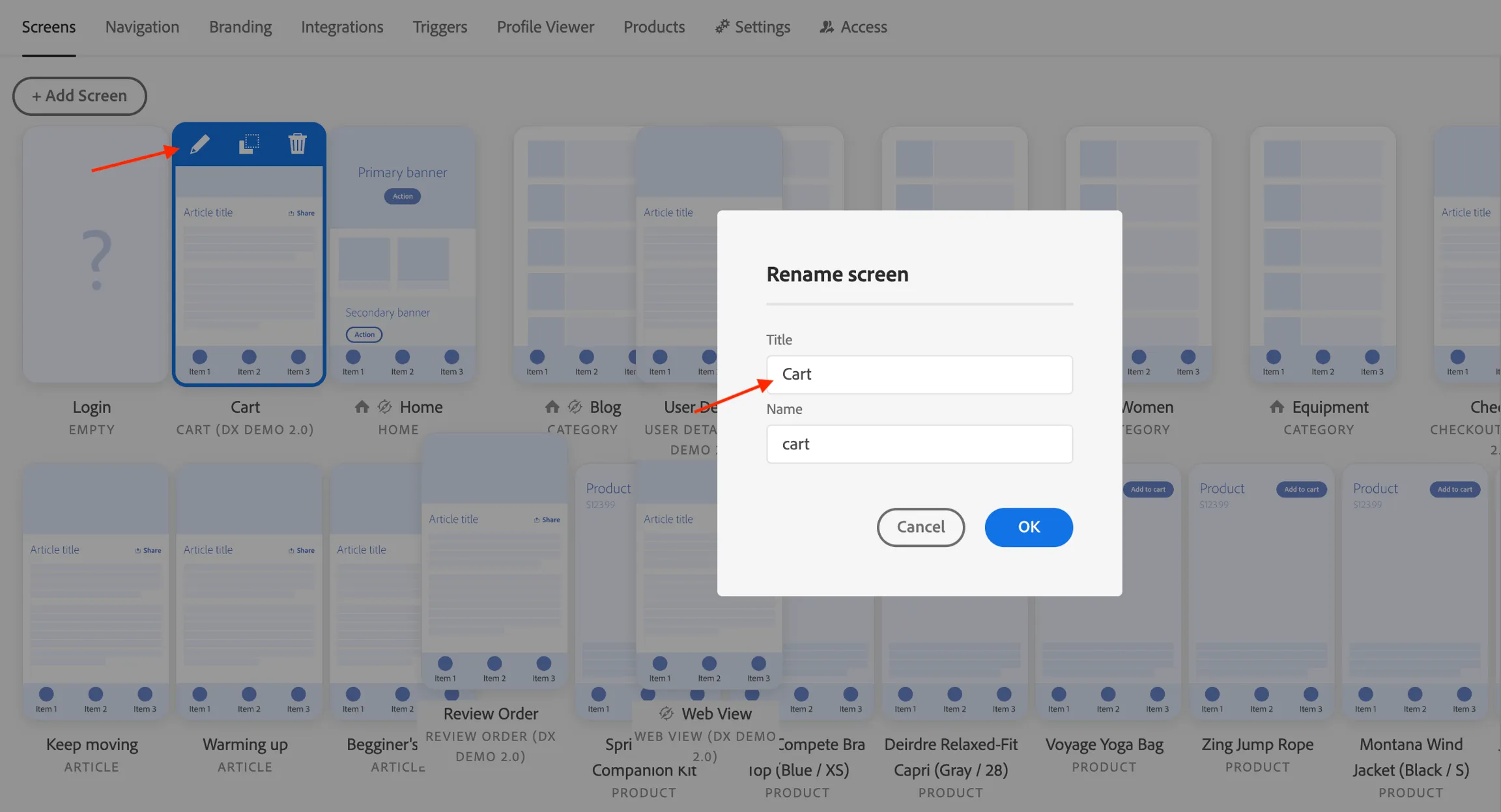Select the Equipment category screen thumbnail
1501x812 pixels.
click(1322, 255)
